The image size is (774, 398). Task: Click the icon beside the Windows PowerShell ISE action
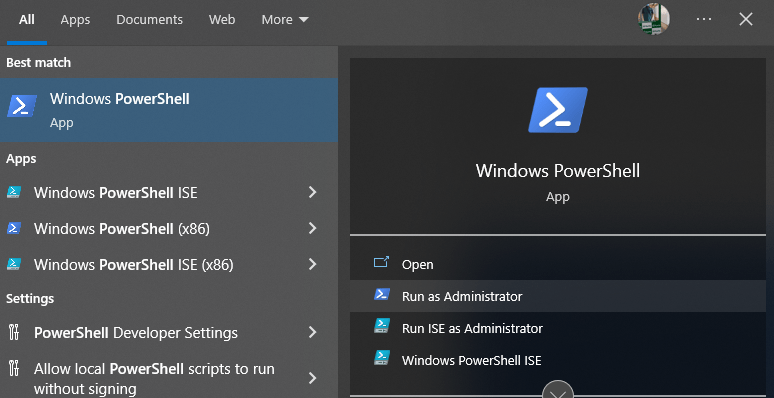(x=382, y=358)
